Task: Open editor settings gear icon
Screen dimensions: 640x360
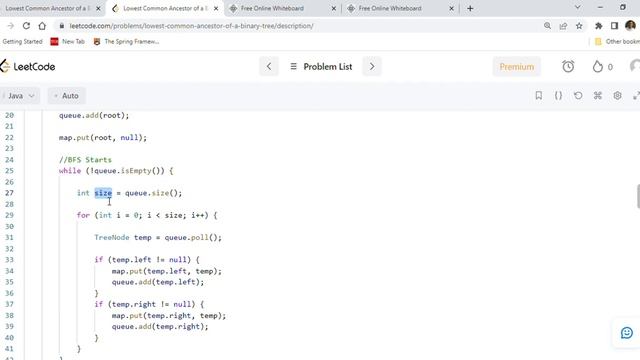Action: point(617,96)
